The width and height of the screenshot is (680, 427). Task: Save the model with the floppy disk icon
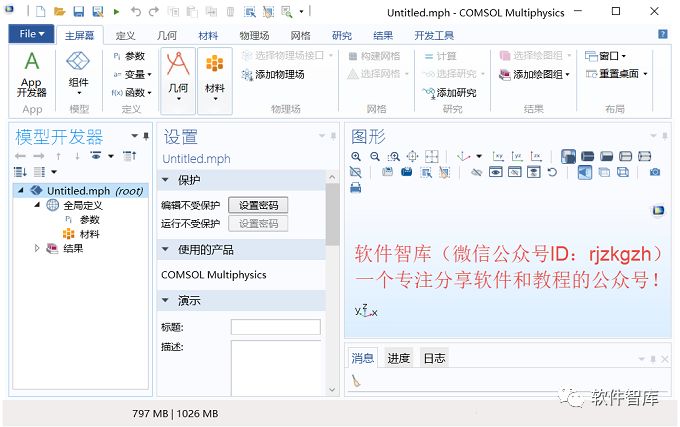click(x=78, y=12)
